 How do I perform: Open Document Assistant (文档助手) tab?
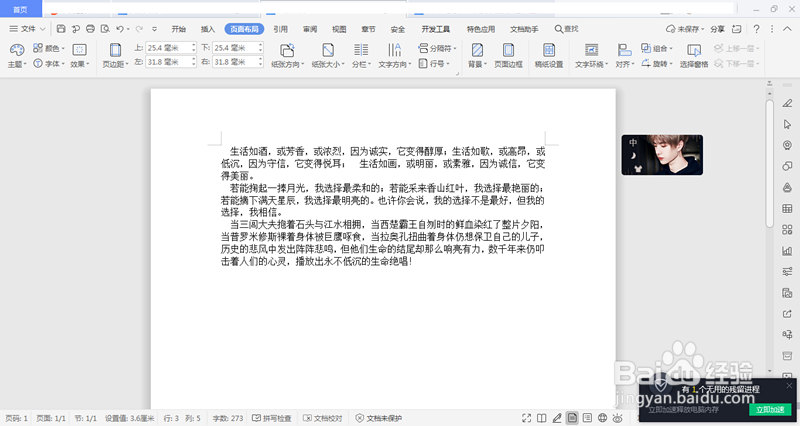(524, 29)
